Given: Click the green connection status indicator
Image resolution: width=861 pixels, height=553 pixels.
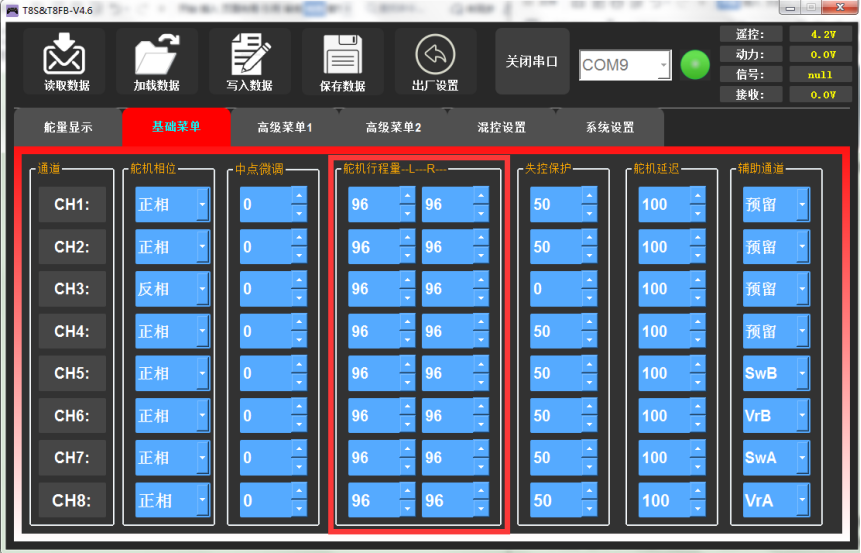Looking at the screenshot, I should (x=694, y=65).
